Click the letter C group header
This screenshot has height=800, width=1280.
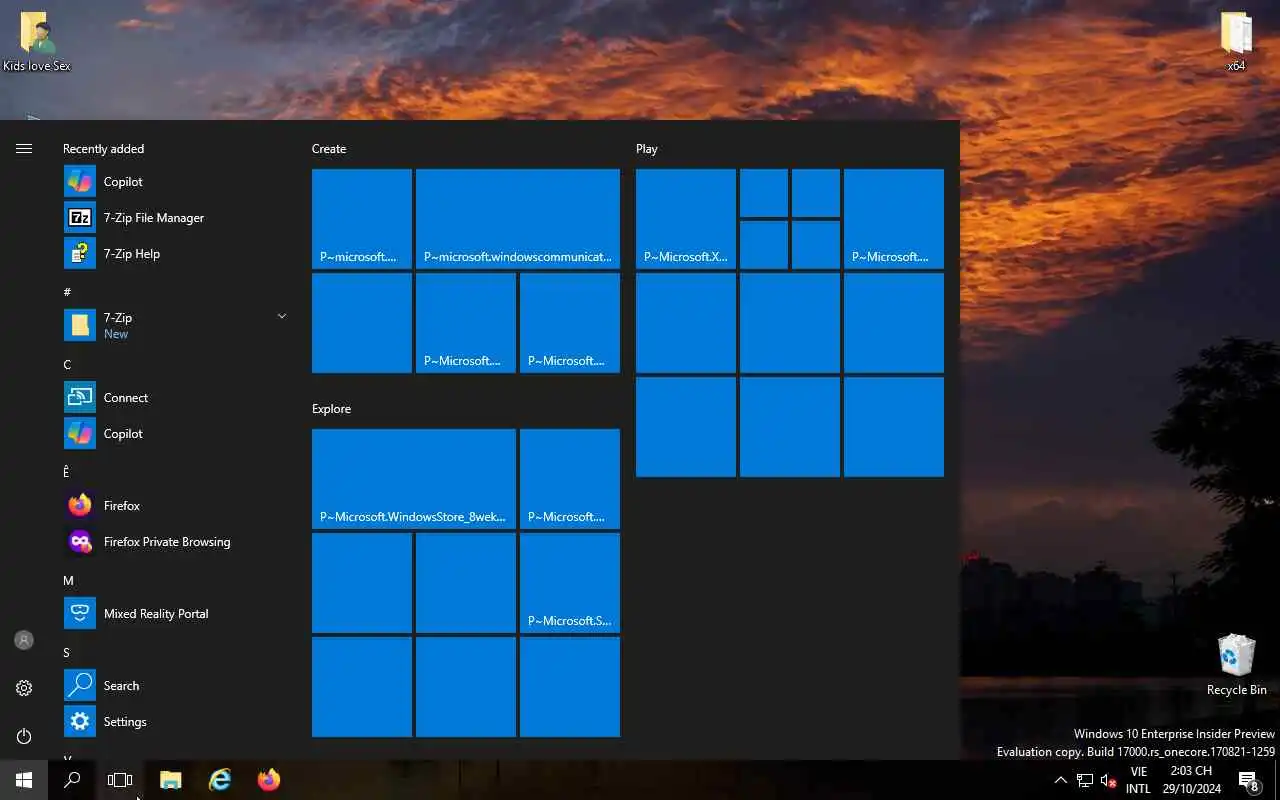pyautogui.click(x=67, y=364)
